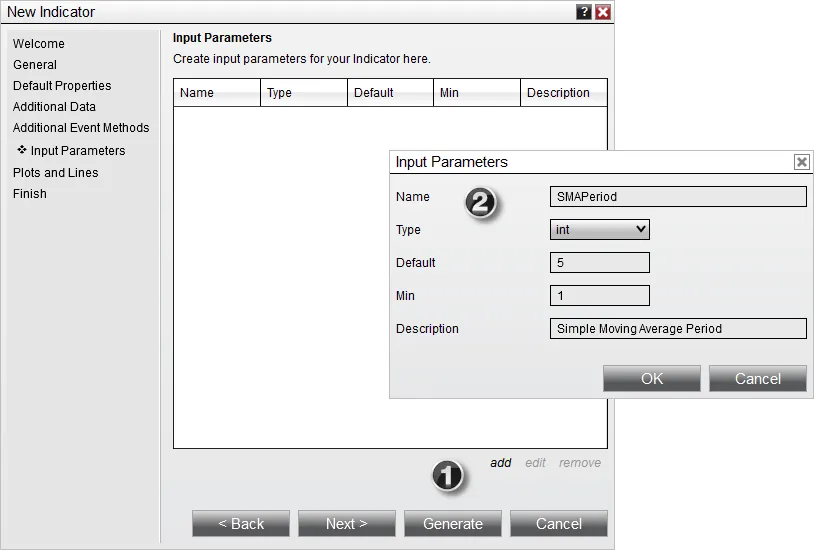Click the SMAPeriod name field
The image size is (814, 550).
pyautogui.click(x=678, y=197)
